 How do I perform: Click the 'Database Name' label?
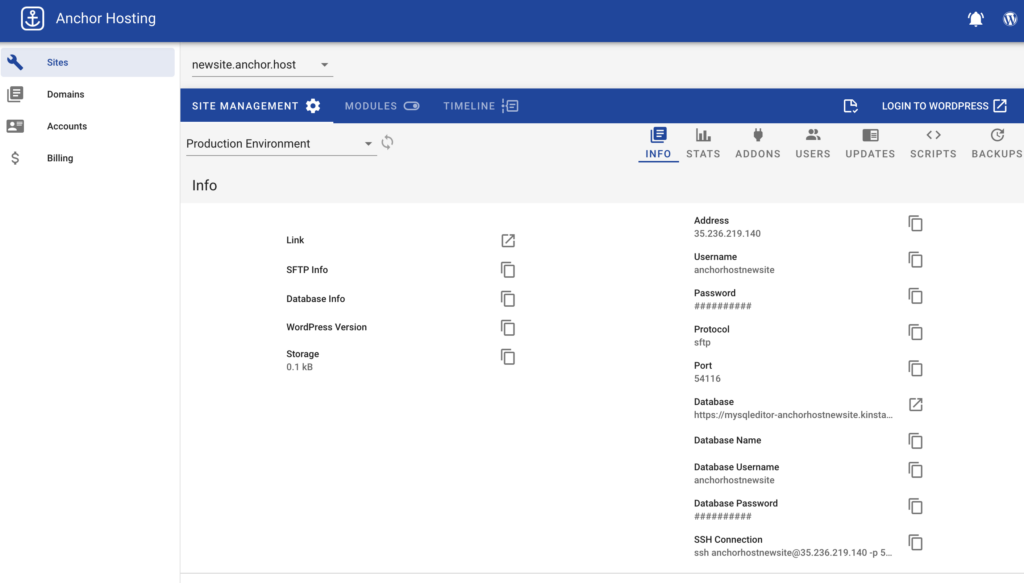click(x=728, y=441)
